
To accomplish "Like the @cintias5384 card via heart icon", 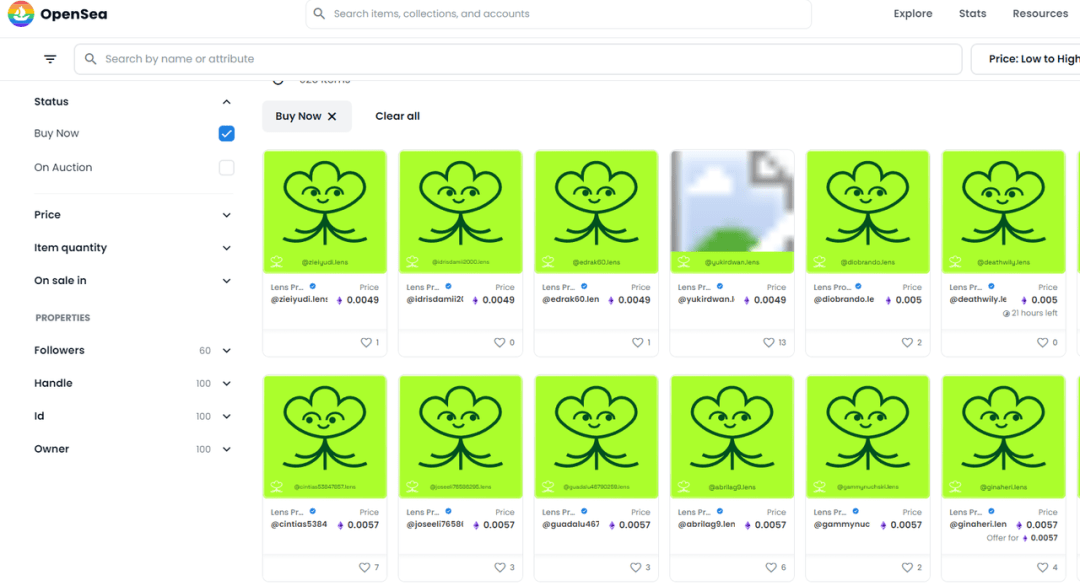I will click(364, 568).
